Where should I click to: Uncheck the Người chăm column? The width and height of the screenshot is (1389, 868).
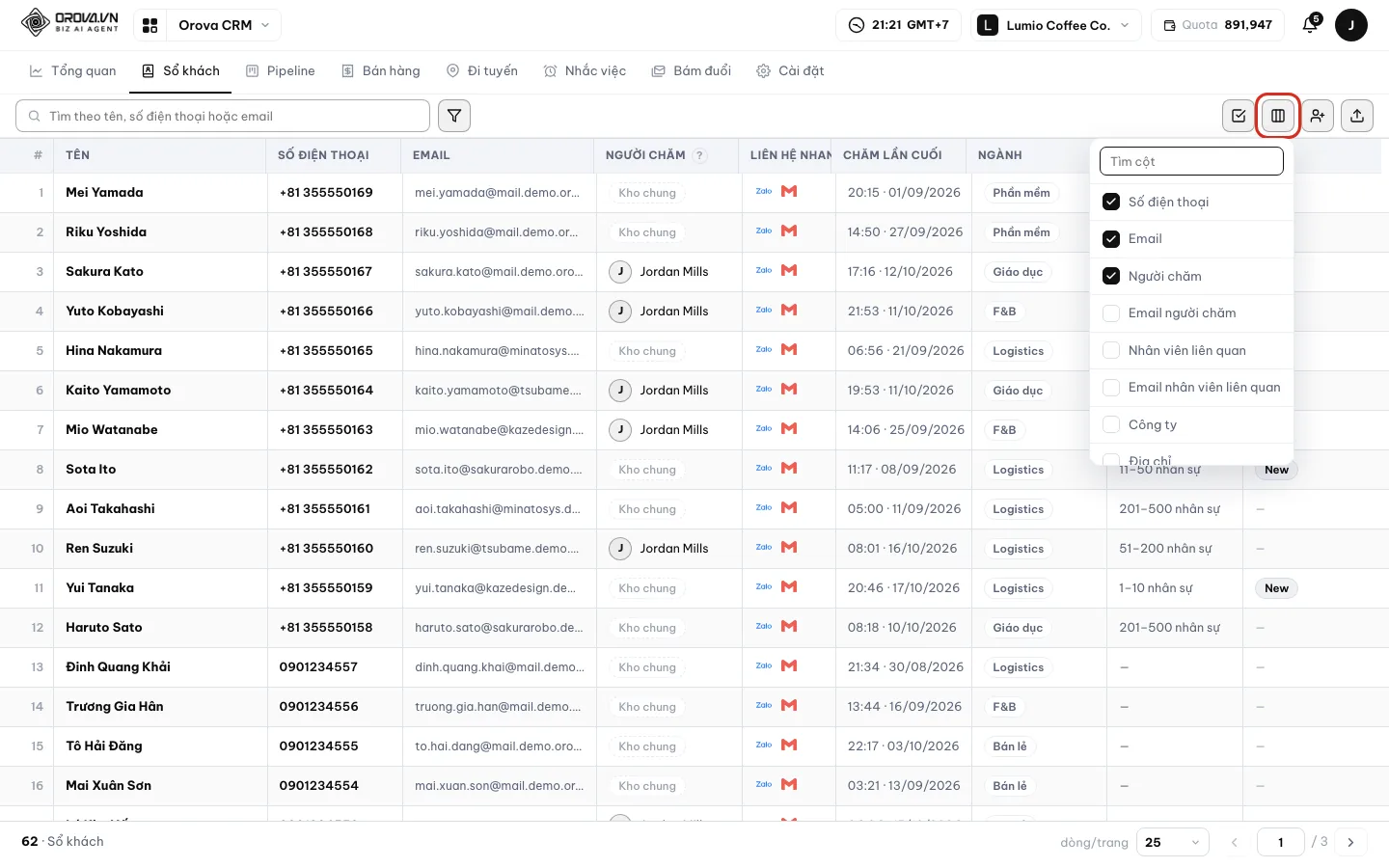click(1111, 276)
